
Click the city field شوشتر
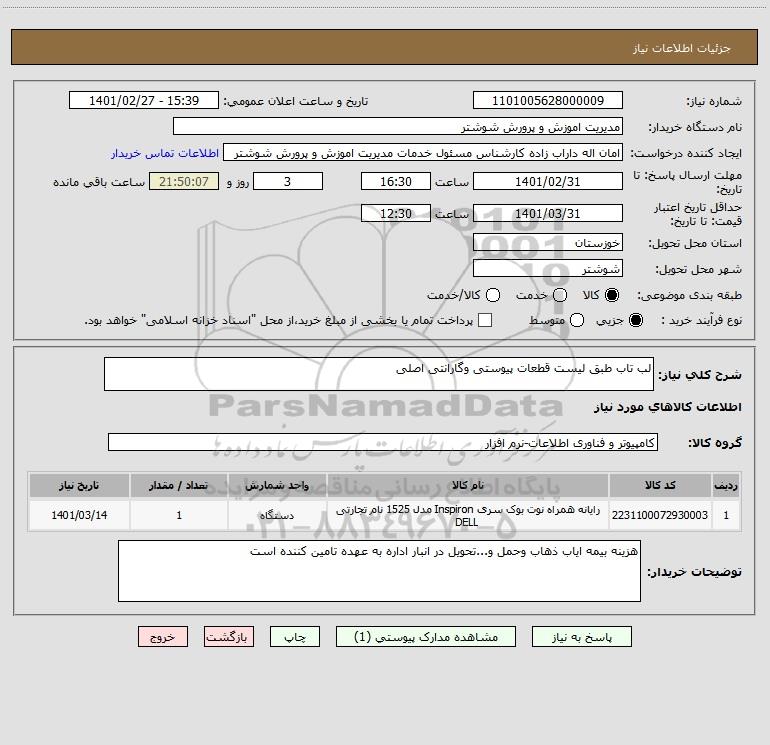(548, 269)
